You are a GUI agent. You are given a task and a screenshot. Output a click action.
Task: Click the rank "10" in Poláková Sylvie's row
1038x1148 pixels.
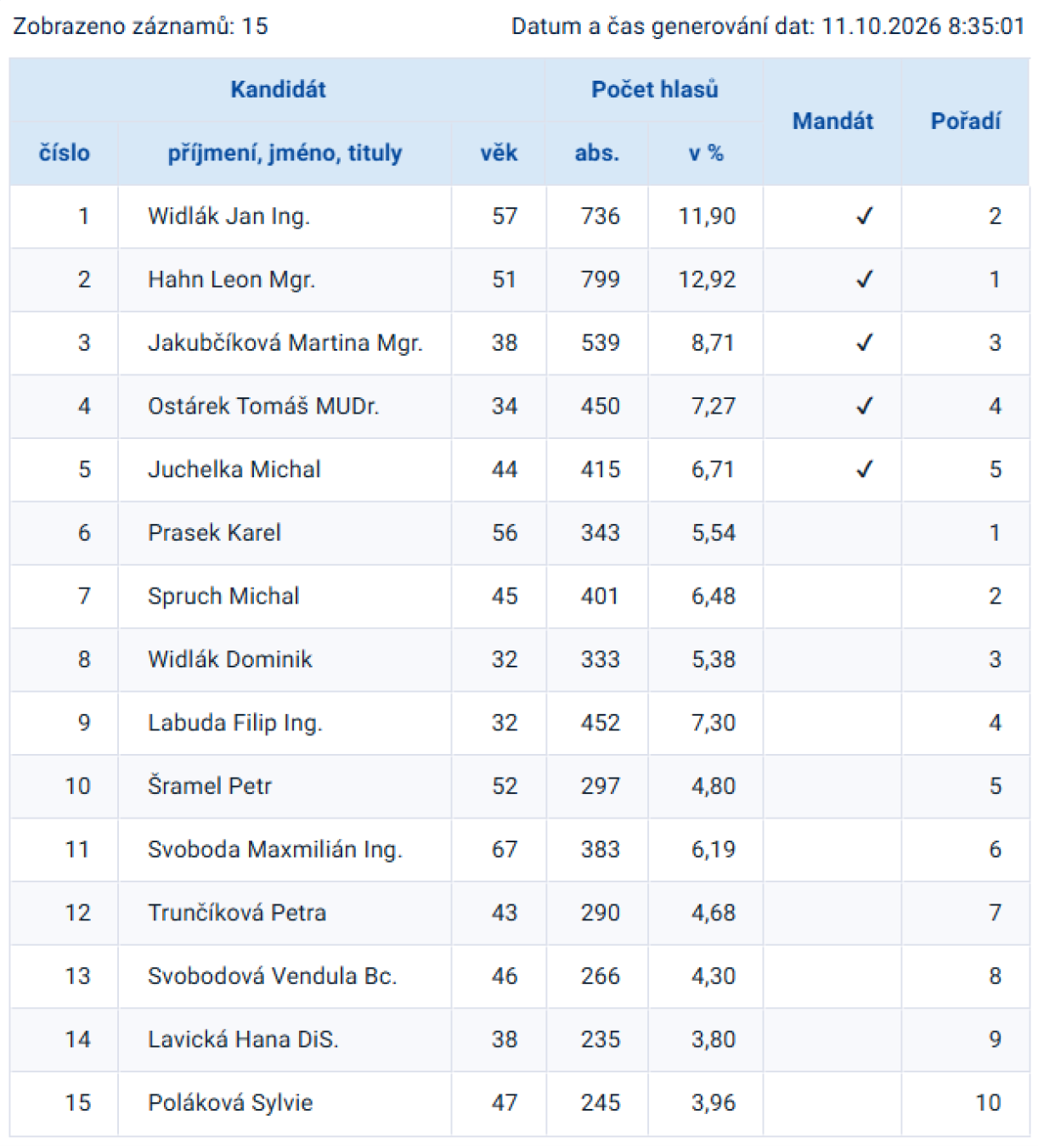tap(988, 1102)
